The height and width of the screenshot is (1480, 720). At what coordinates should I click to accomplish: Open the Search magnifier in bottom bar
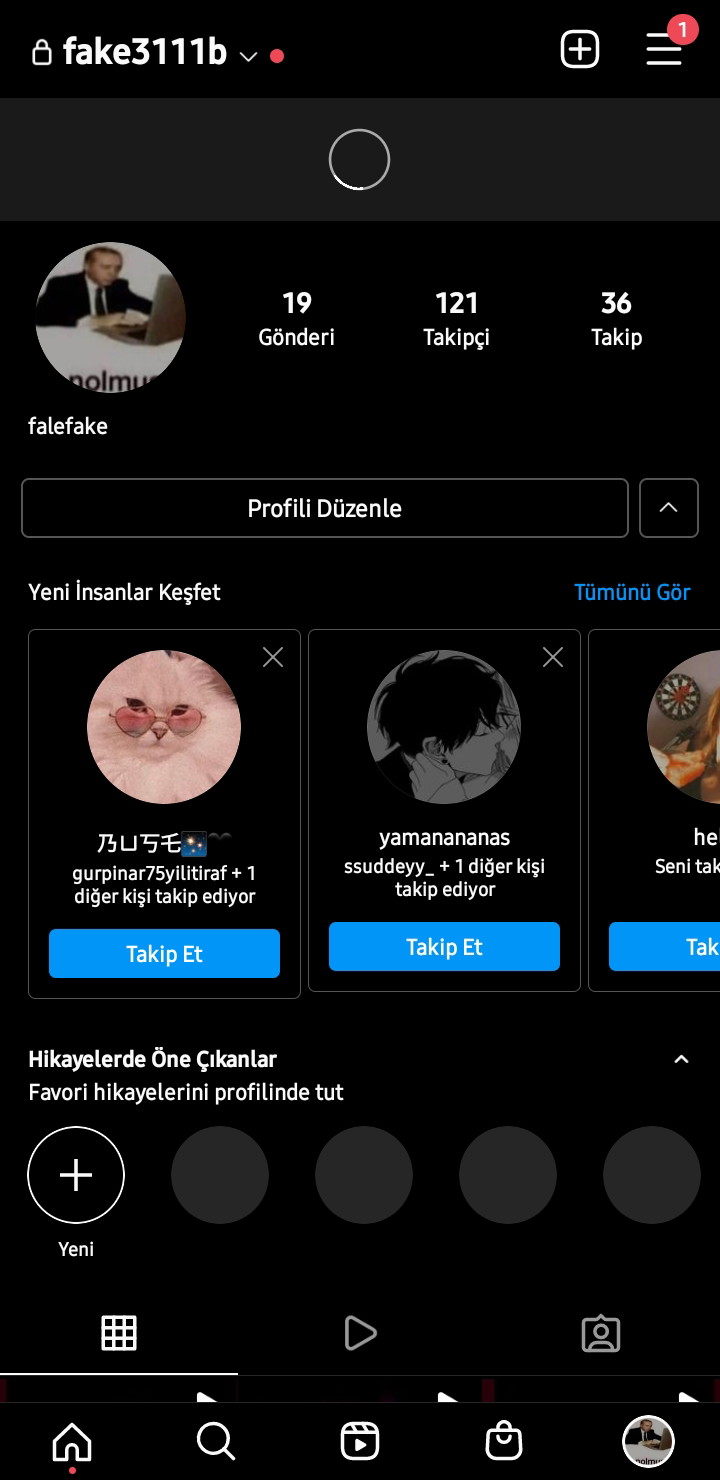pyautogui.click(x=215, y=1441)
